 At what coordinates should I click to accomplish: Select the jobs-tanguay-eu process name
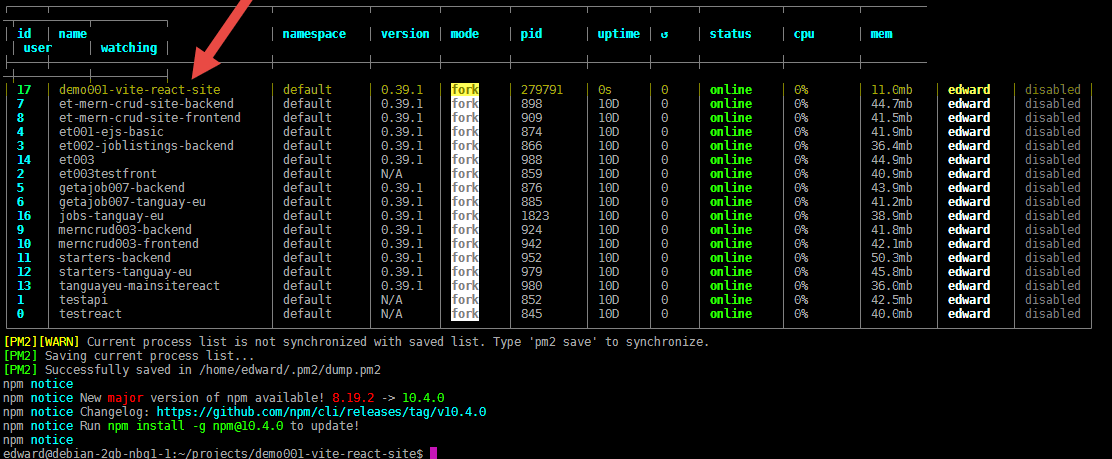pyautogui.click(x=111, y=216)
